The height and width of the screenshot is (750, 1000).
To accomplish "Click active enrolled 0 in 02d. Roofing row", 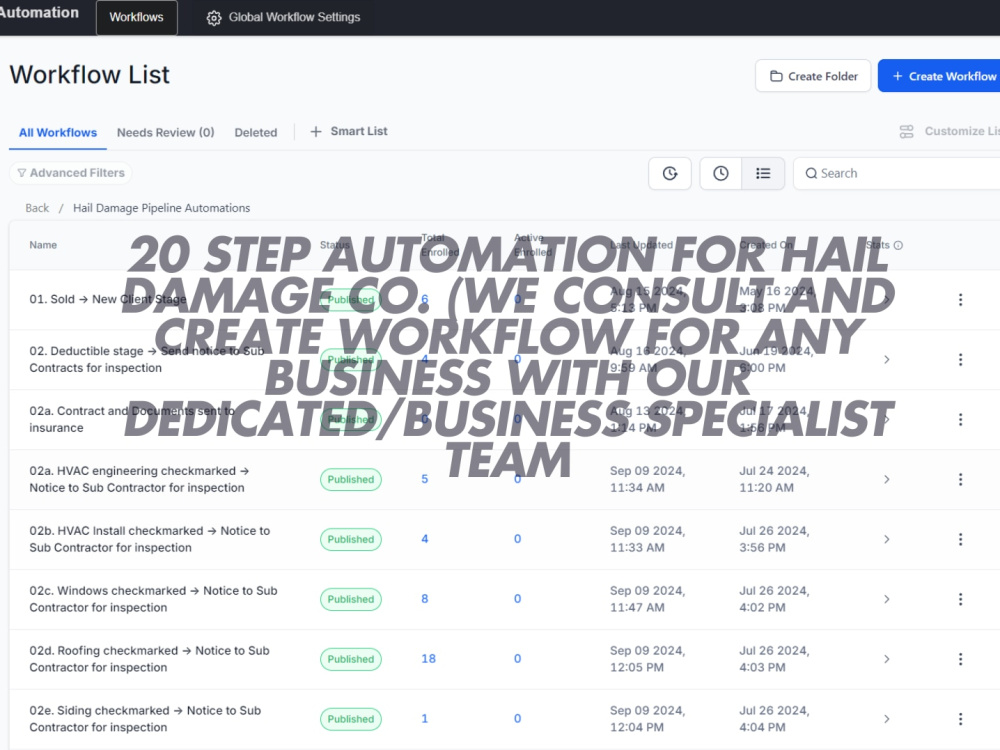I will point(517,659).
